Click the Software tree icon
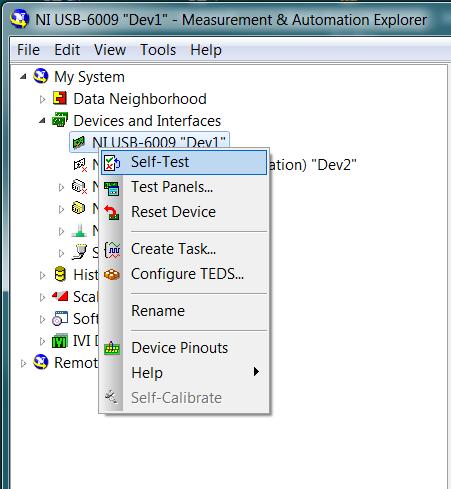Image resolution: width=451 pixels, height=489 pixels. click(60, 319)
